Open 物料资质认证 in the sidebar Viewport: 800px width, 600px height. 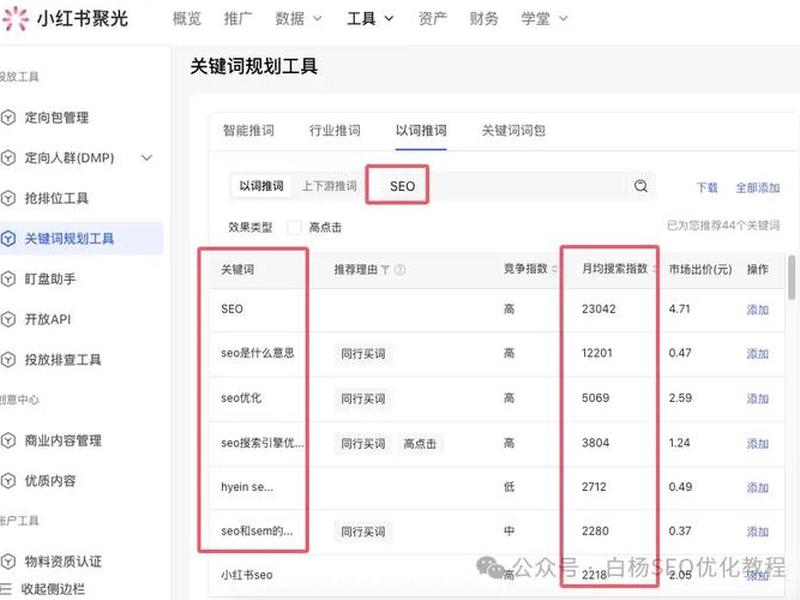coord(63,562)
